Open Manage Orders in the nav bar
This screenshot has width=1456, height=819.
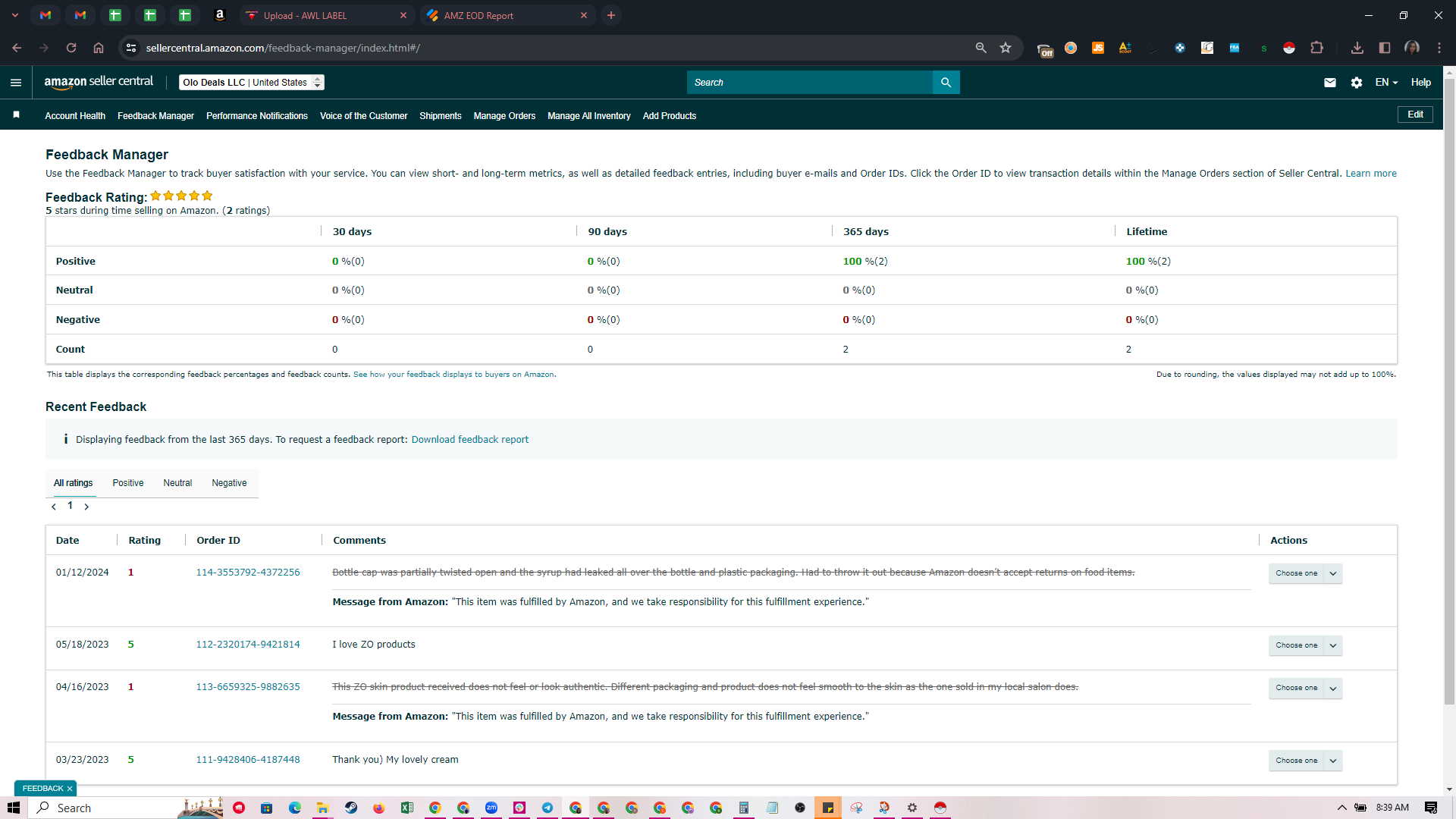click(504, 116)
